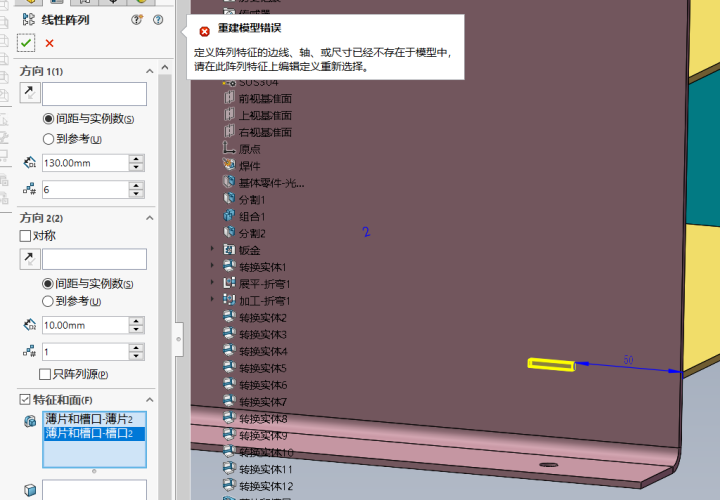Screen dimensions: 720x500
Task: Click the red rebuild error icon
Action: pos(204,31)
